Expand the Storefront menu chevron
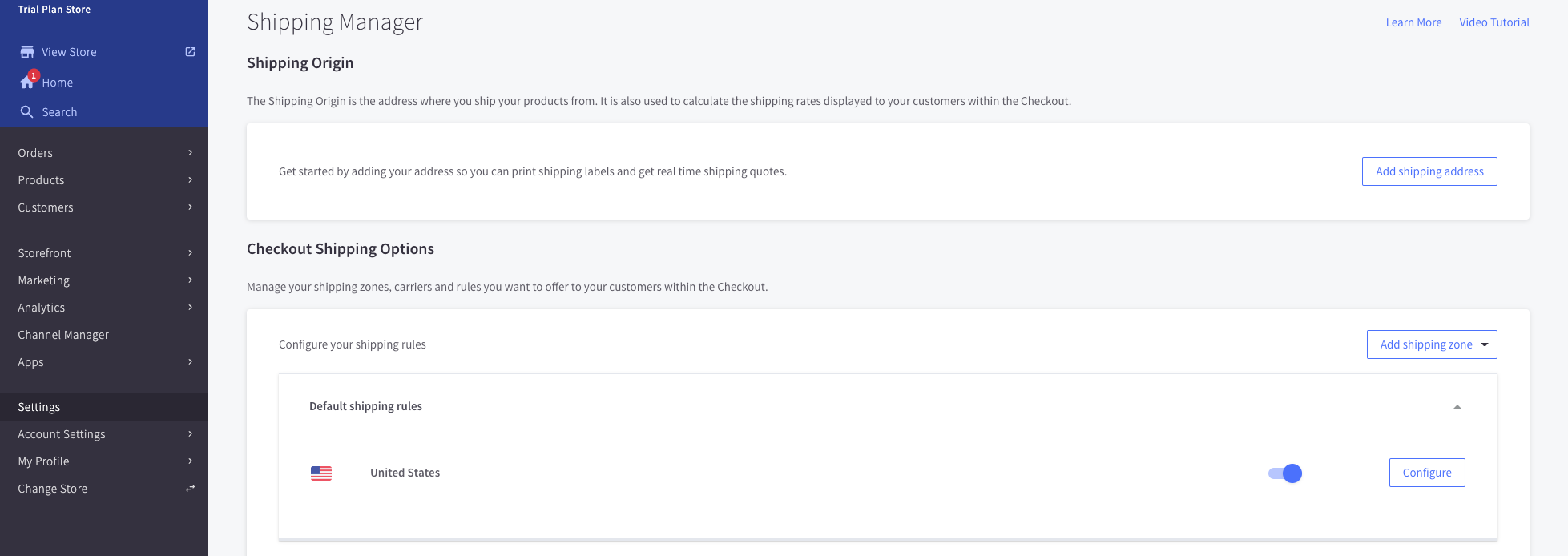1568x556 pixels. click(190, 253)
